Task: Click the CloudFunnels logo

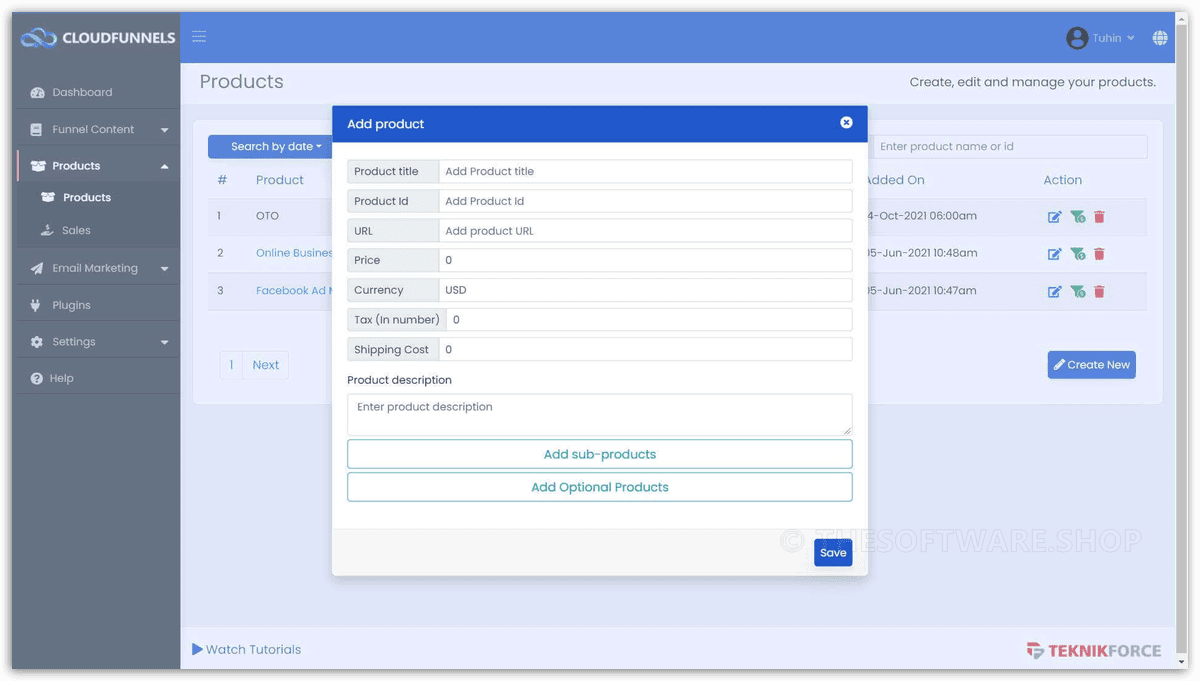Action: [97, 38]
